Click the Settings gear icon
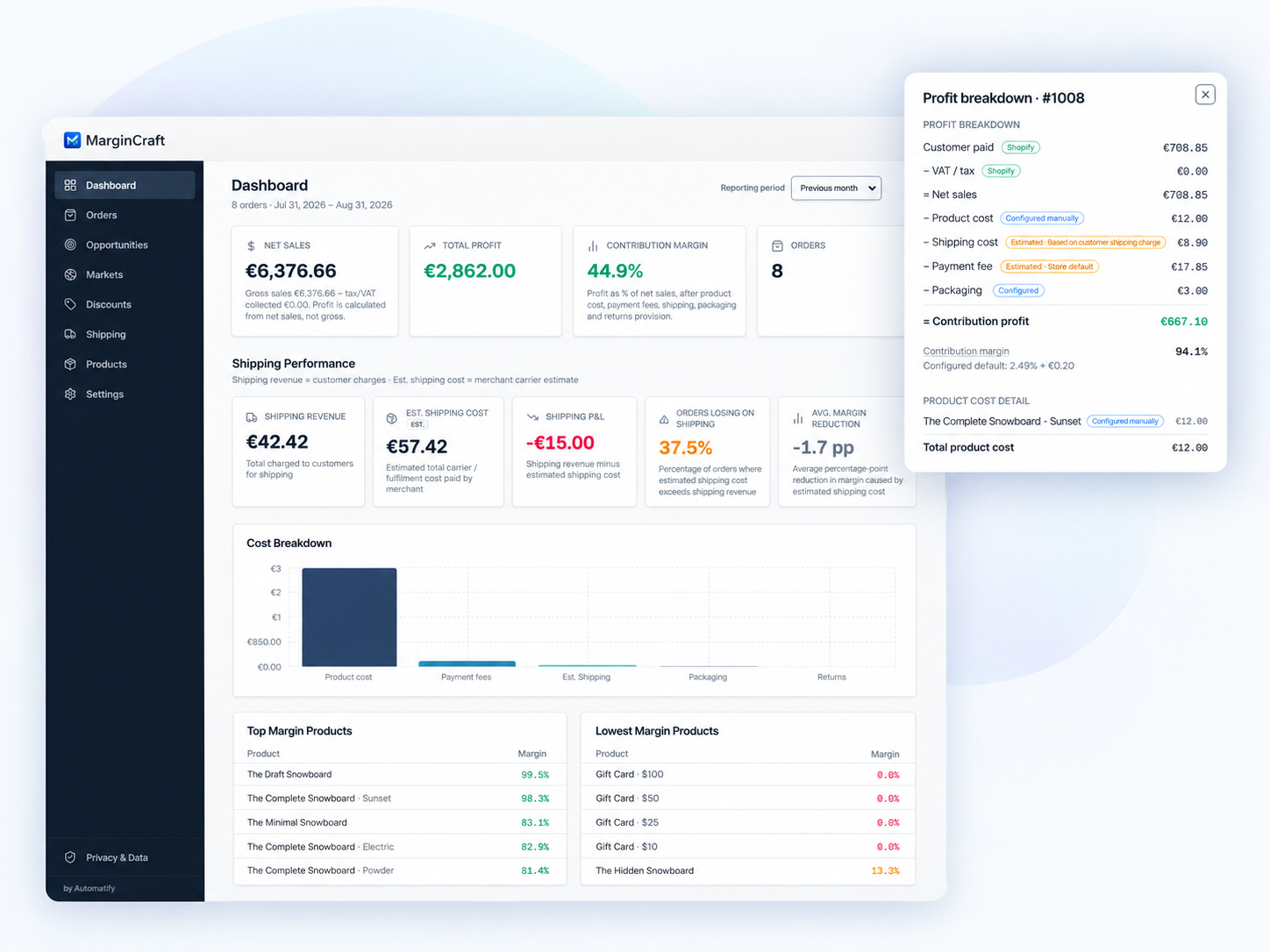The height and width of the screenshot is (952, 1270). 70,394
